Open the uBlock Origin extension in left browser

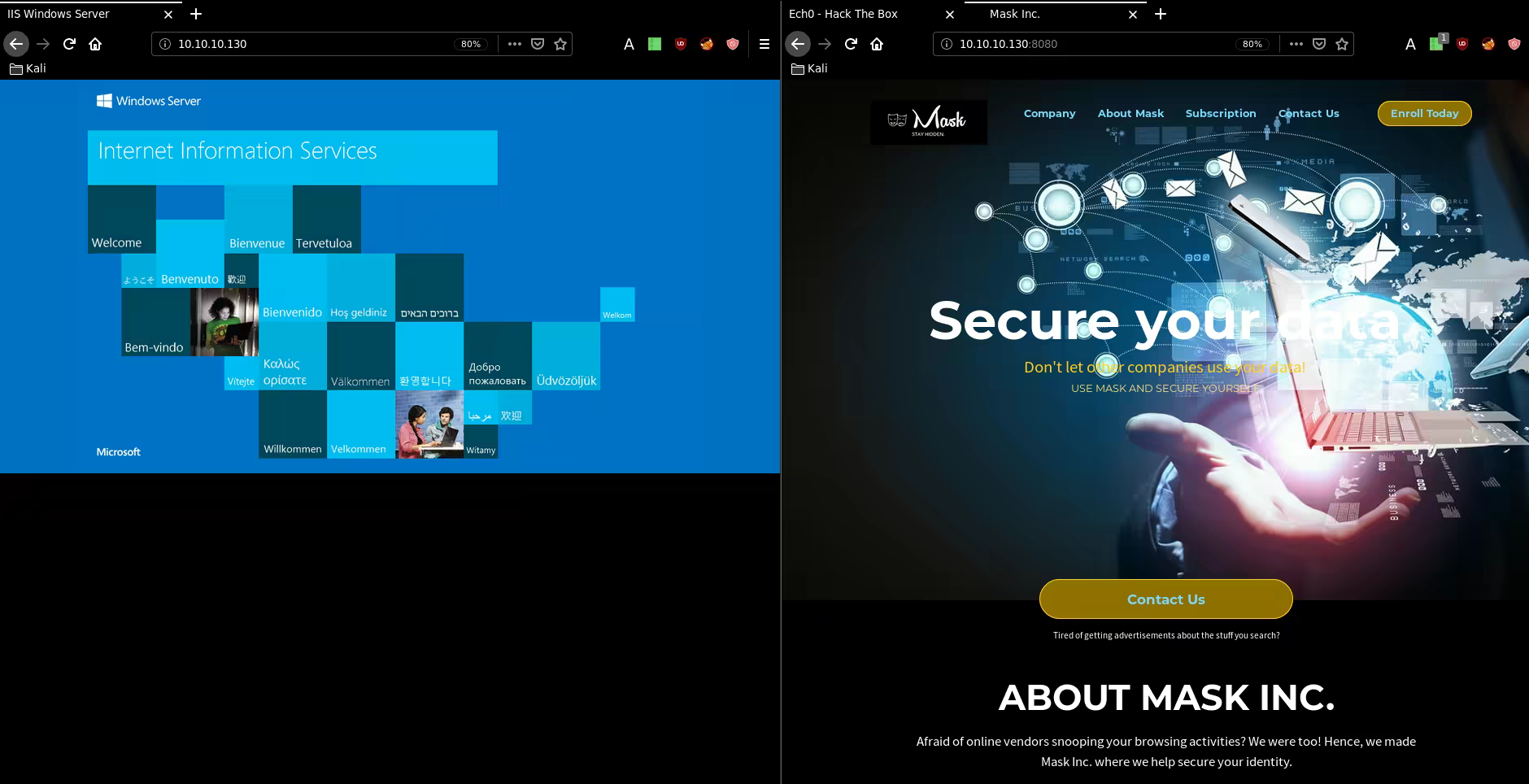[681, 44]
